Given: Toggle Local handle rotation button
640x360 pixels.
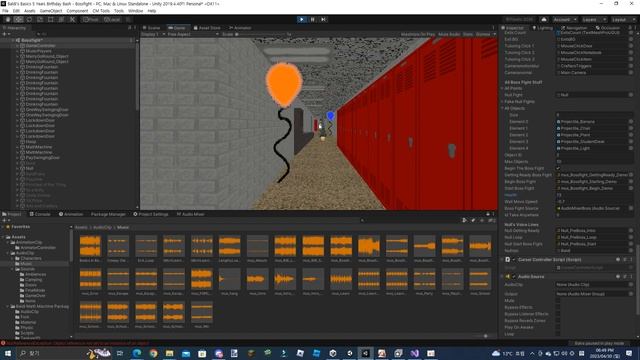Looking at the screenshot, I should [111, 19].
